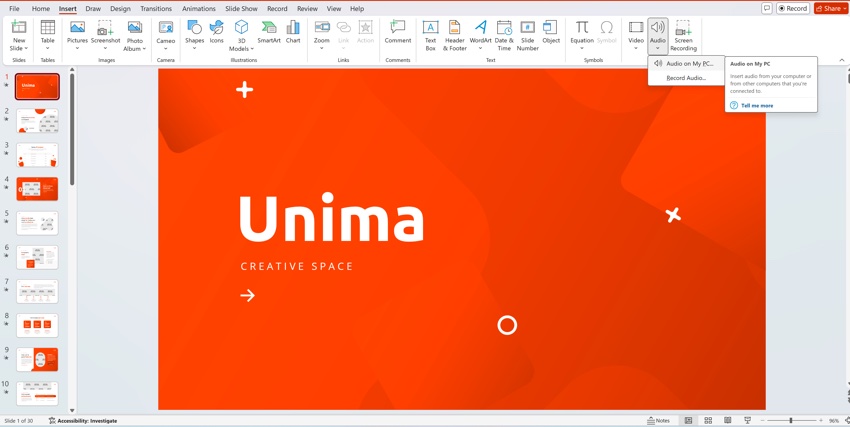The image size is (850, 427).
Task: Choose Record Audio option
Action: point(686,78)
